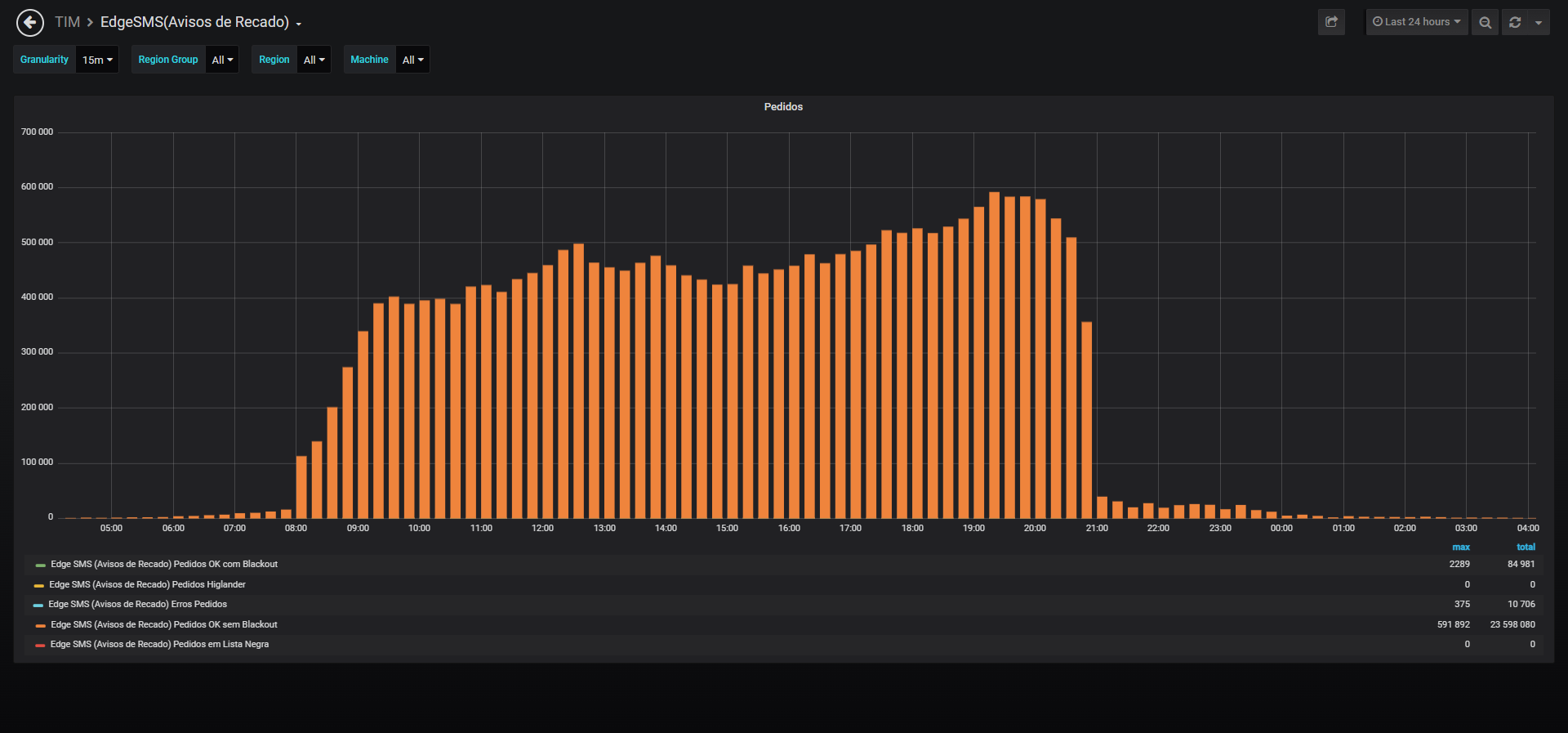Click the orange swatch for Pedidos OK sem Blackout

tap(40, 625)
